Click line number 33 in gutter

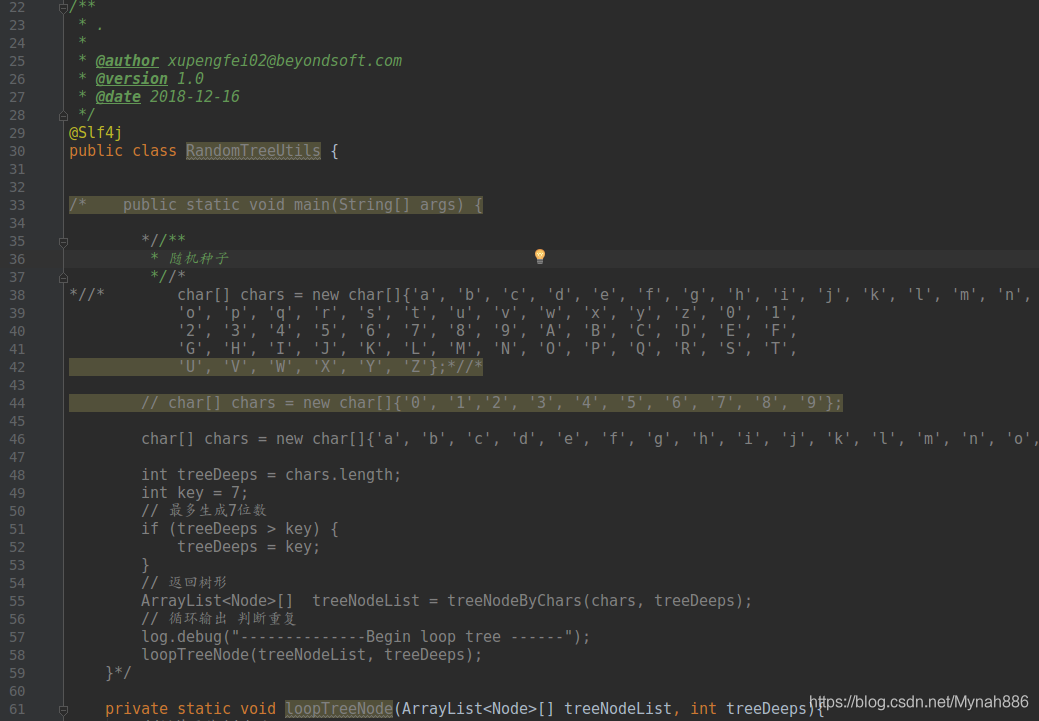pos(17,205)
